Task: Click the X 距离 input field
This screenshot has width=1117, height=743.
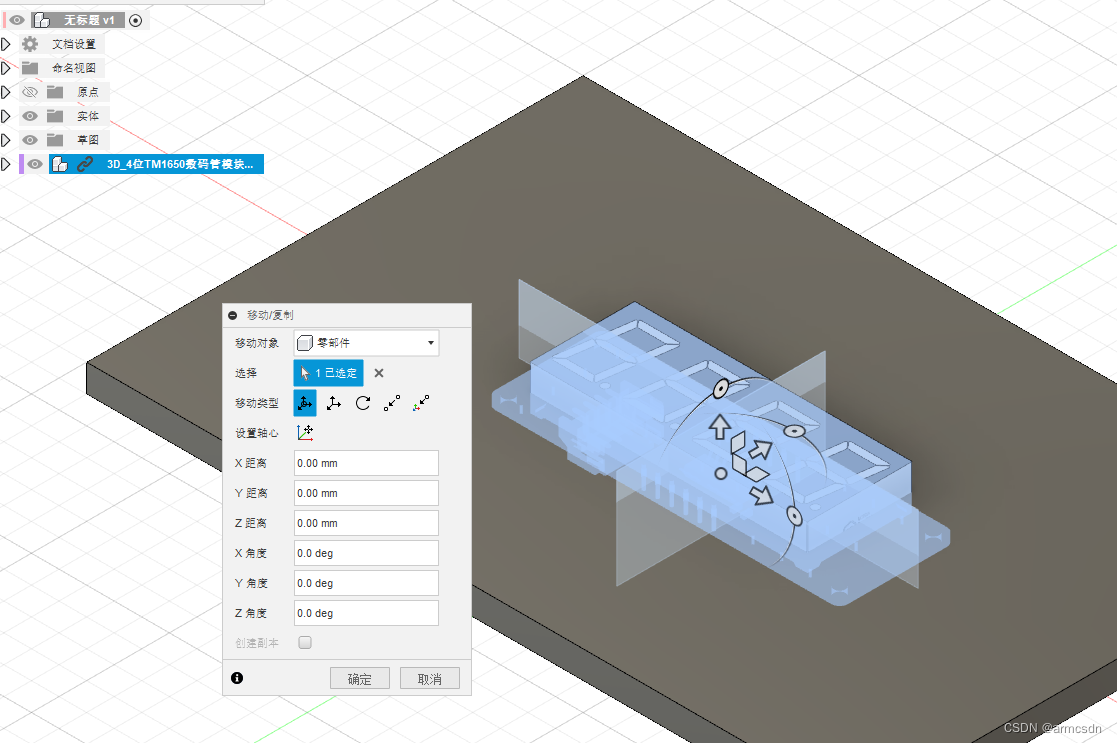Action: pyautogui.click(x=366, y=463)
